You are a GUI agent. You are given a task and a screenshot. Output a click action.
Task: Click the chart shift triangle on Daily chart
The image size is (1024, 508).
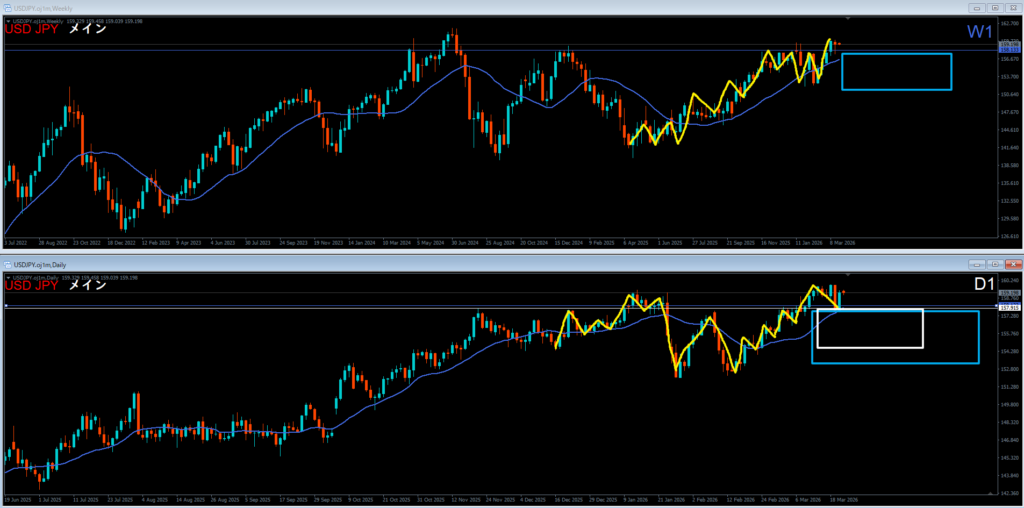[x=847, y=275]
